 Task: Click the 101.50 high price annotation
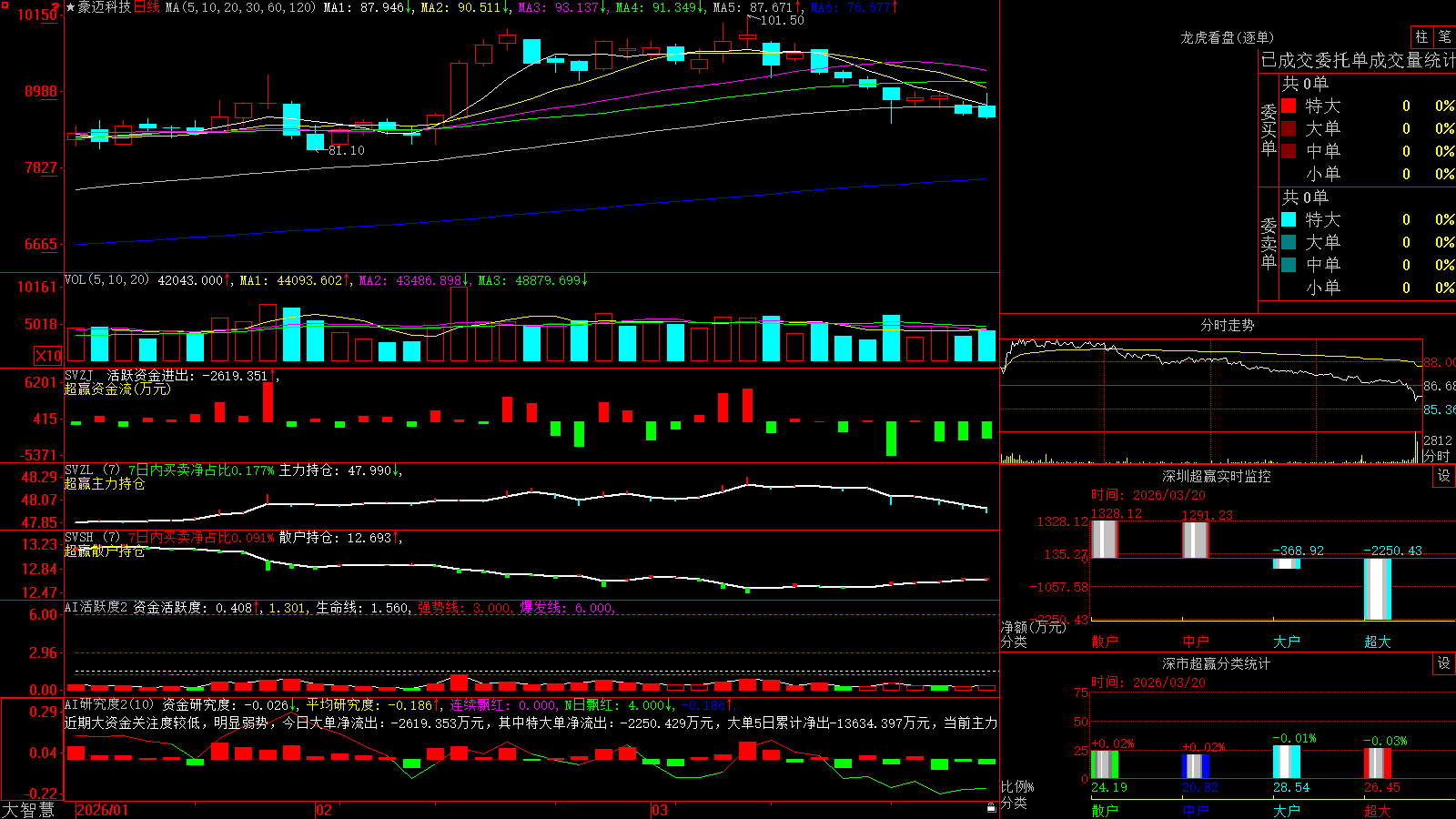[x=783, y=20]
